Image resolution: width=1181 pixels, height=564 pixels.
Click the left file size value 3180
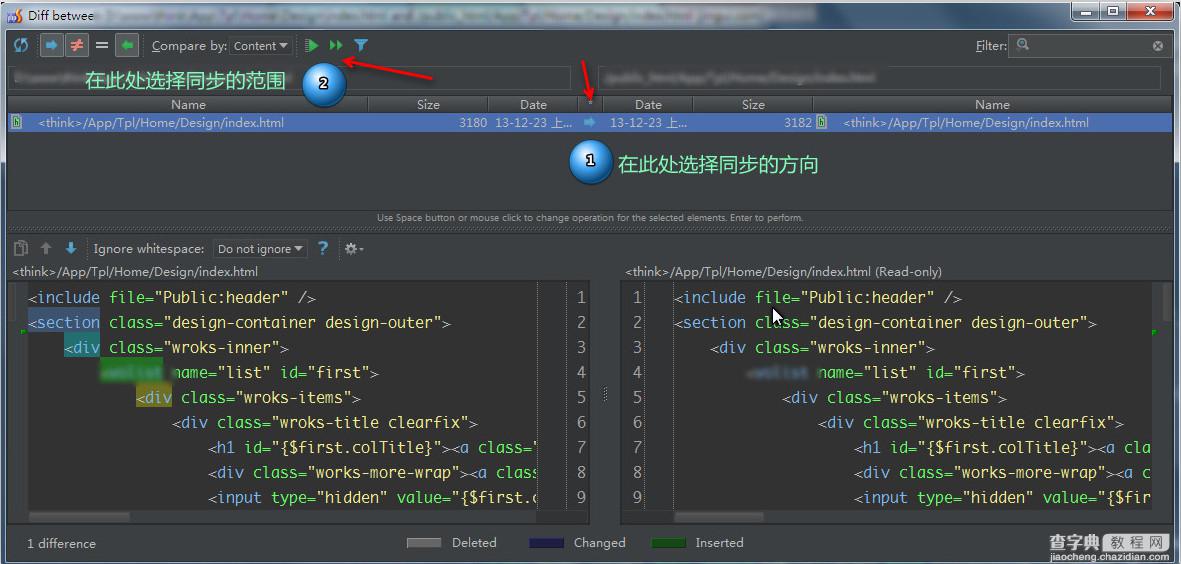tap(473, 123)
